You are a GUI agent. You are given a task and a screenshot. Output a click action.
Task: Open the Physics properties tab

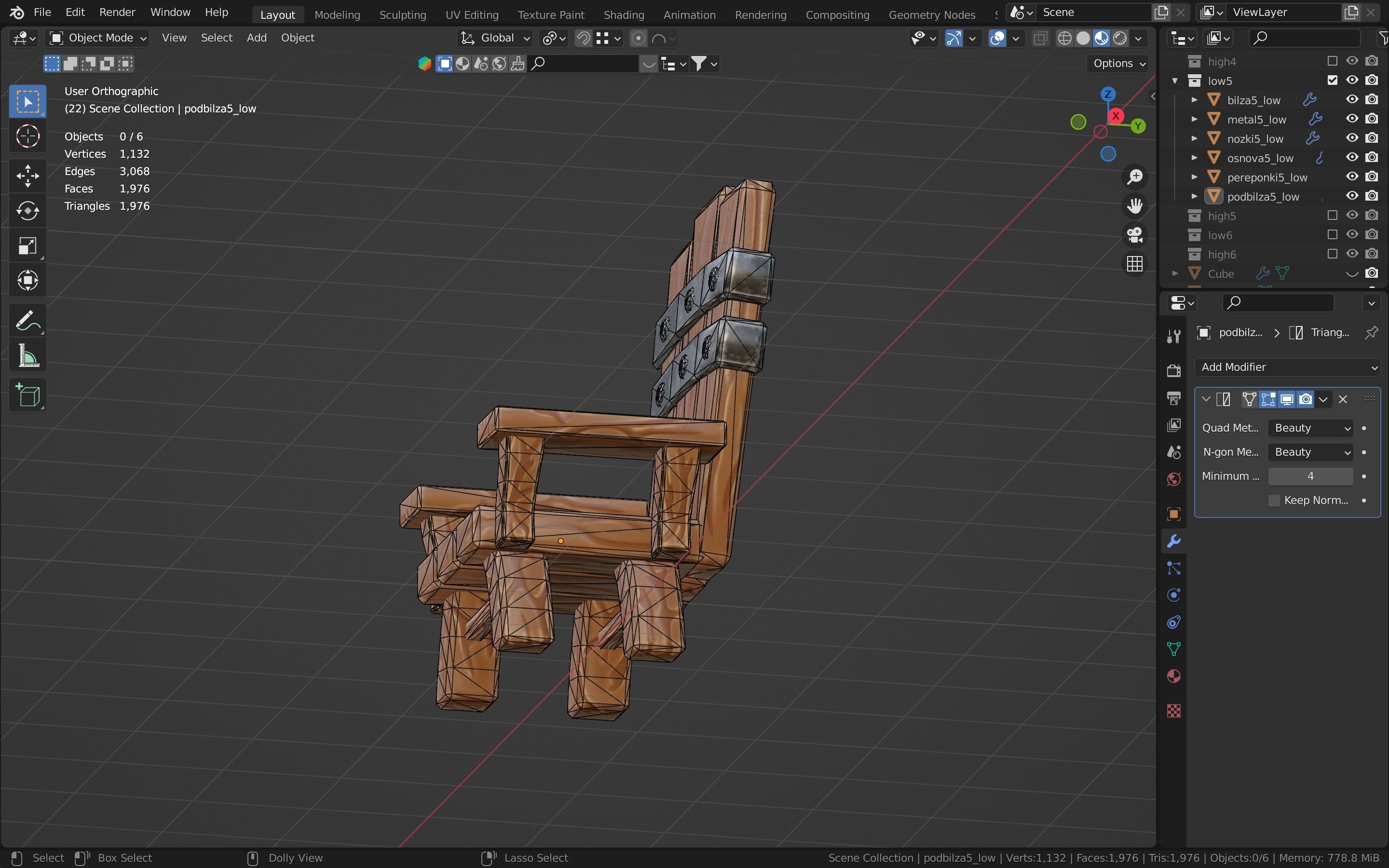[1174, 595]
